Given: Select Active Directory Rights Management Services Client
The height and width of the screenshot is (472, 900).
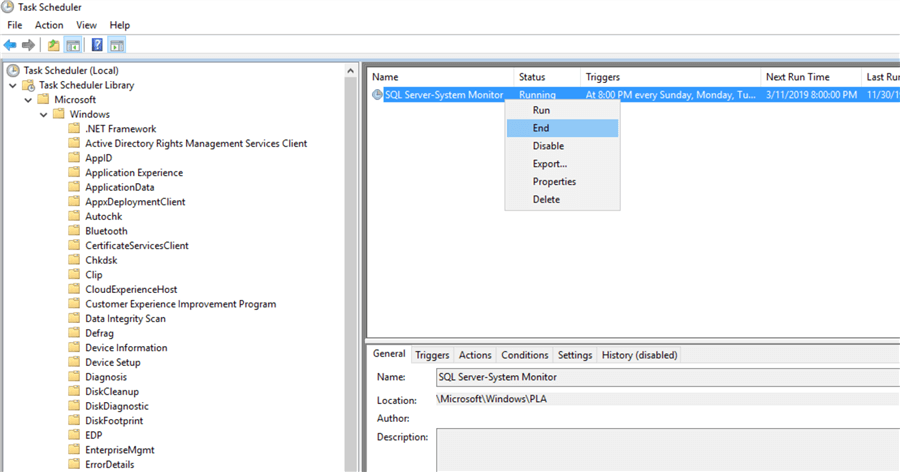Looking at the screenshot, I should tap(196, 144).
